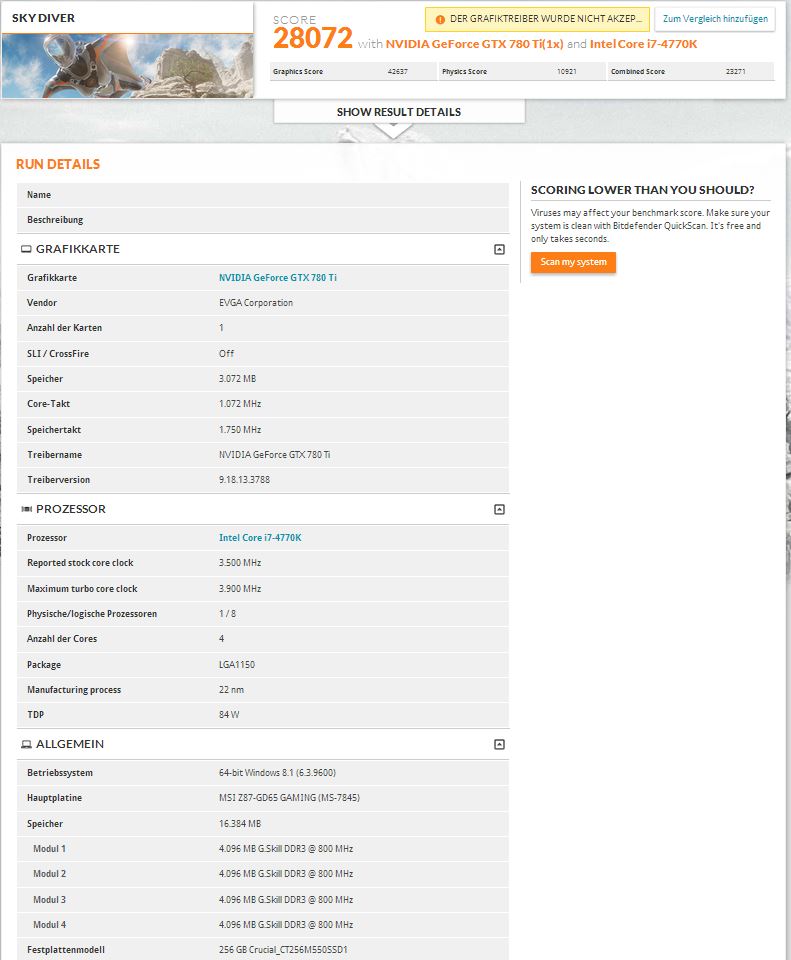The image size is (791, 960).
Task: Click the Modul 4 memory row
Action: coord(263,924)
